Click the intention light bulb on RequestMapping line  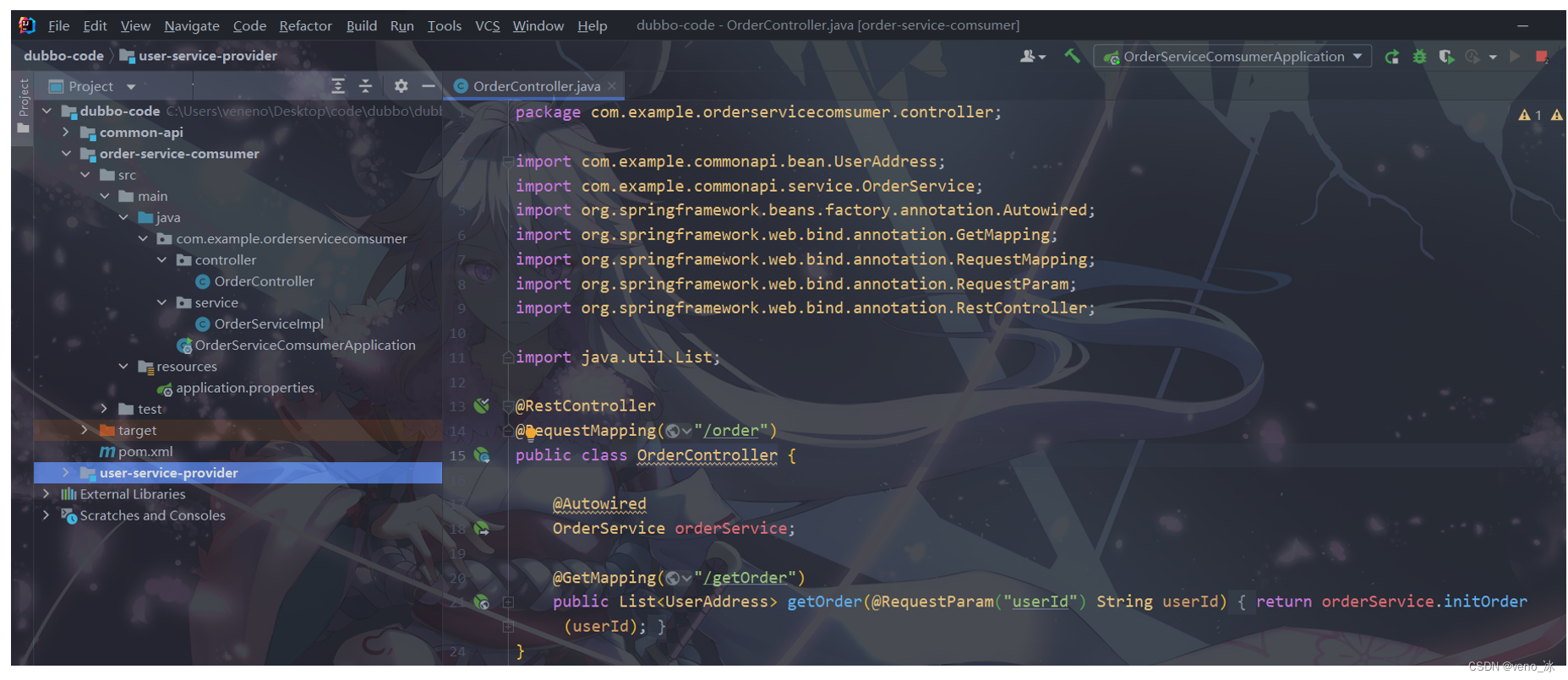(530, 433)
